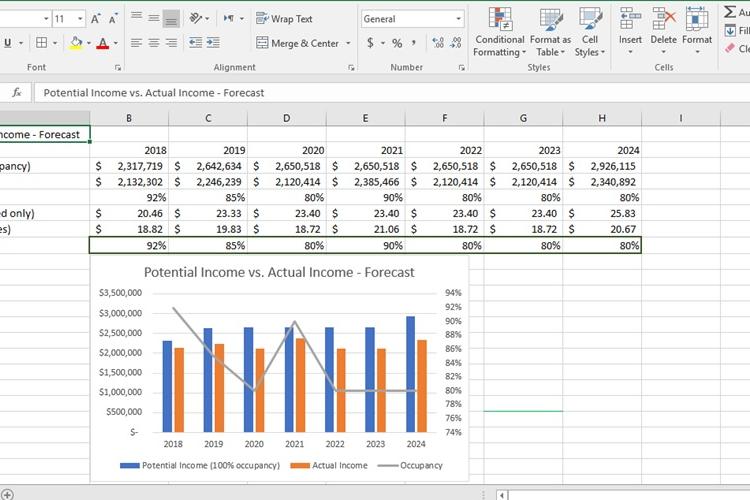The height and width of the screenshot is (500, 750).
Task: Select cell with 2018 year header
Action: point(129,150)
